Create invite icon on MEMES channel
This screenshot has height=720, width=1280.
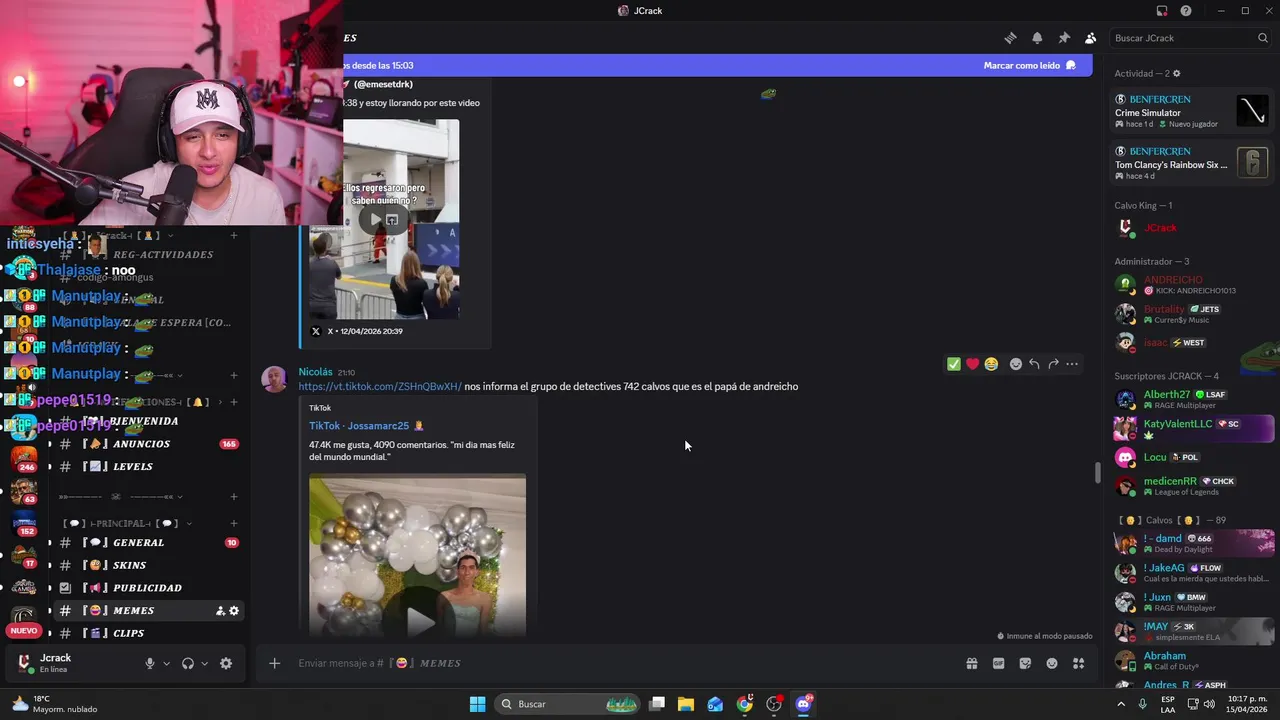(220, 611)
